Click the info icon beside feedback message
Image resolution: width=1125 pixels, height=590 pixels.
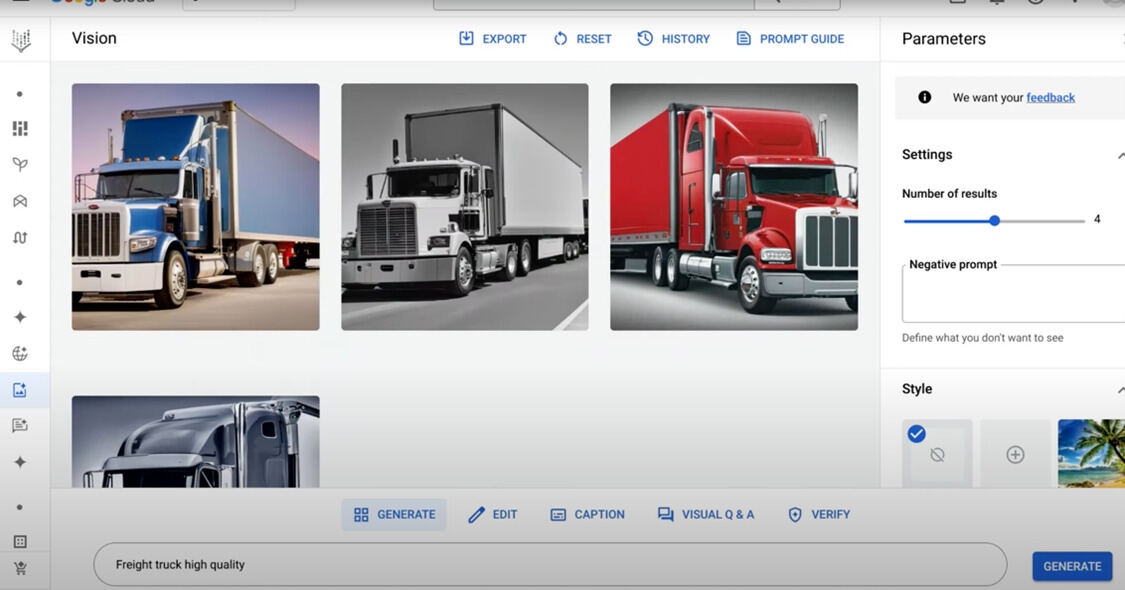click(x=925, y=97)
